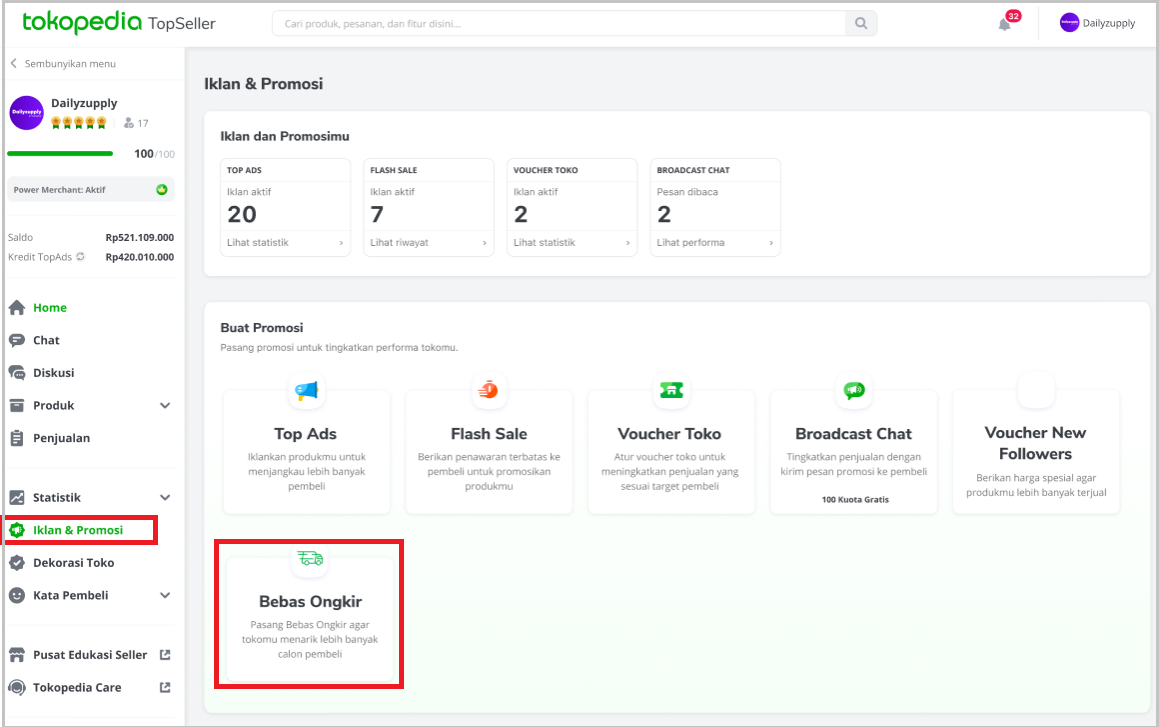Click the Penjualan clipboard icon
The image size is (1159, 727).
17,437
